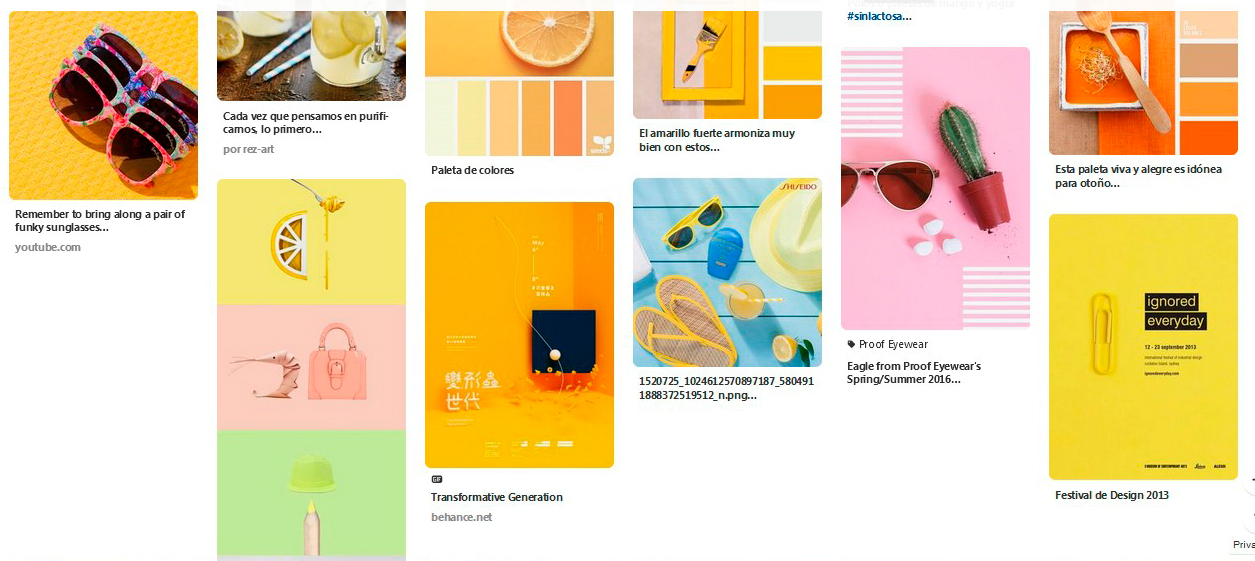Viewport: 1255px width, 561px height.
Task: Click the 'por rez-art' attribution
Action: point(248,149)
